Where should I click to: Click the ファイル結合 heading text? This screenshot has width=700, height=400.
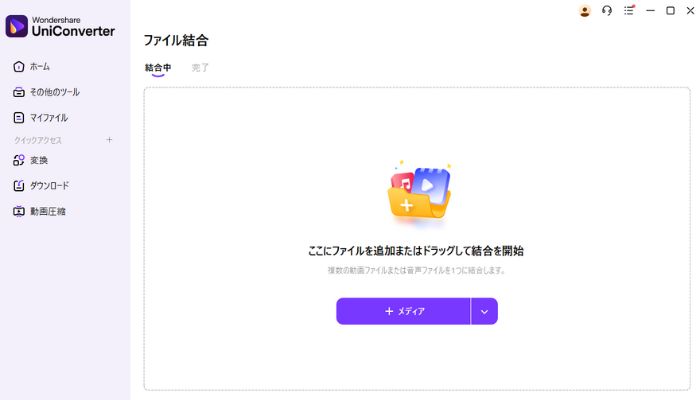click(x=176, y=40)
